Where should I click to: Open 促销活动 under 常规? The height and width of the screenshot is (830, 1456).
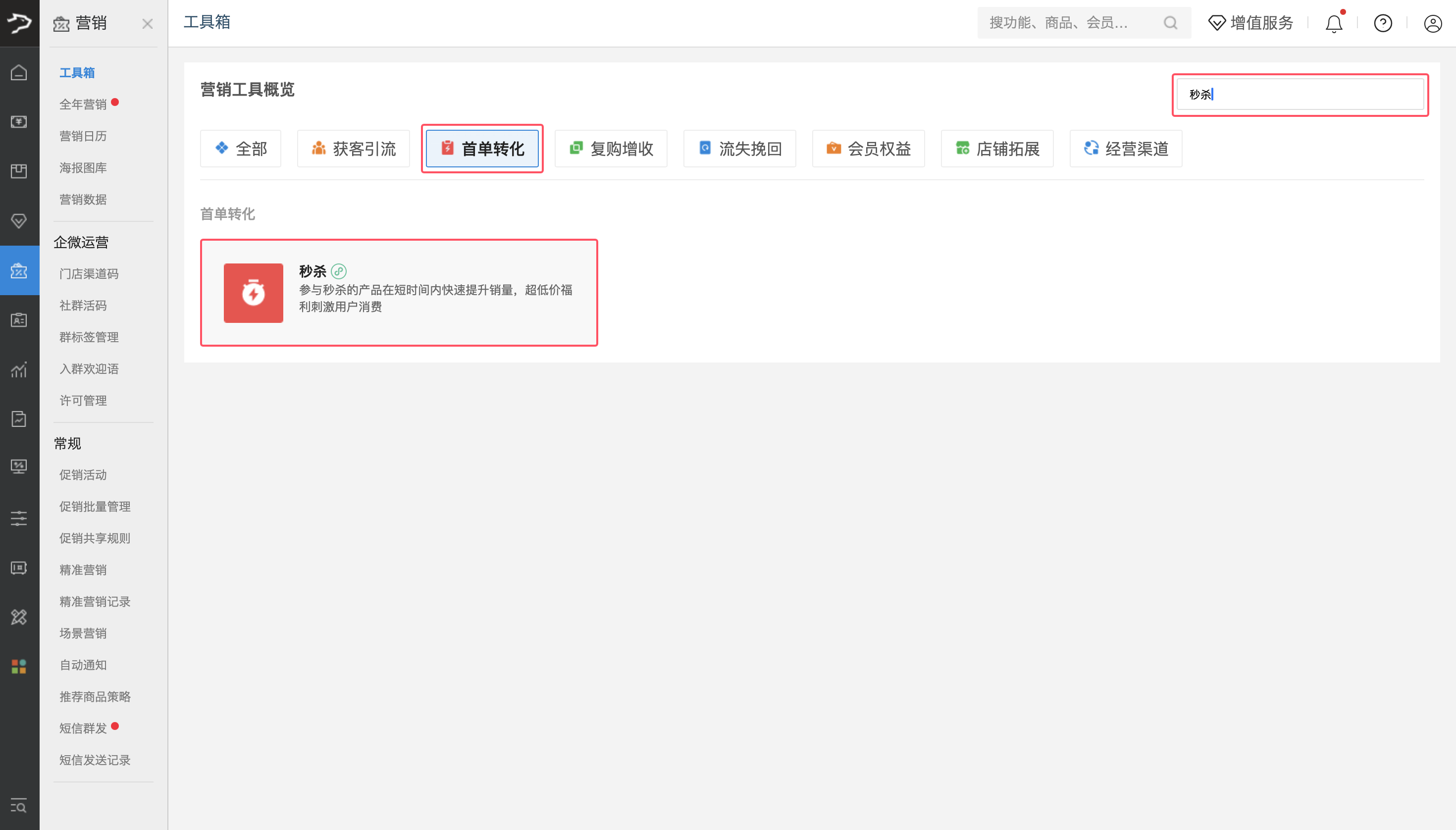(x=83, y=475)
